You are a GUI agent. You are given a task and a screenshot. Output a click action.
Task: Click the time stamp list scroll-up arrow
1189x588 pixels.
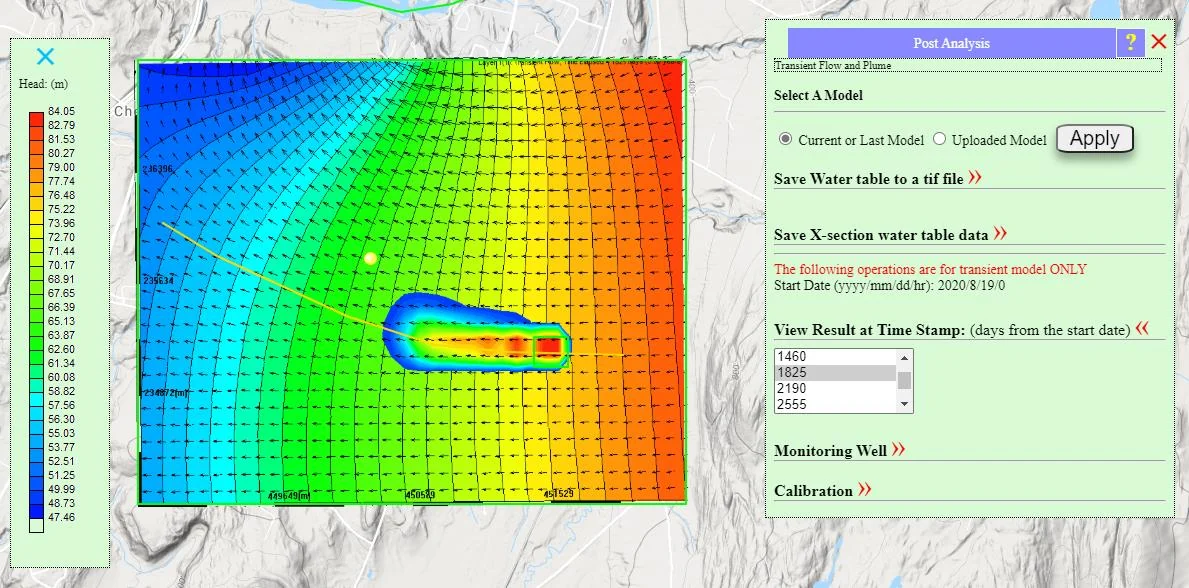tap(905, 357)
